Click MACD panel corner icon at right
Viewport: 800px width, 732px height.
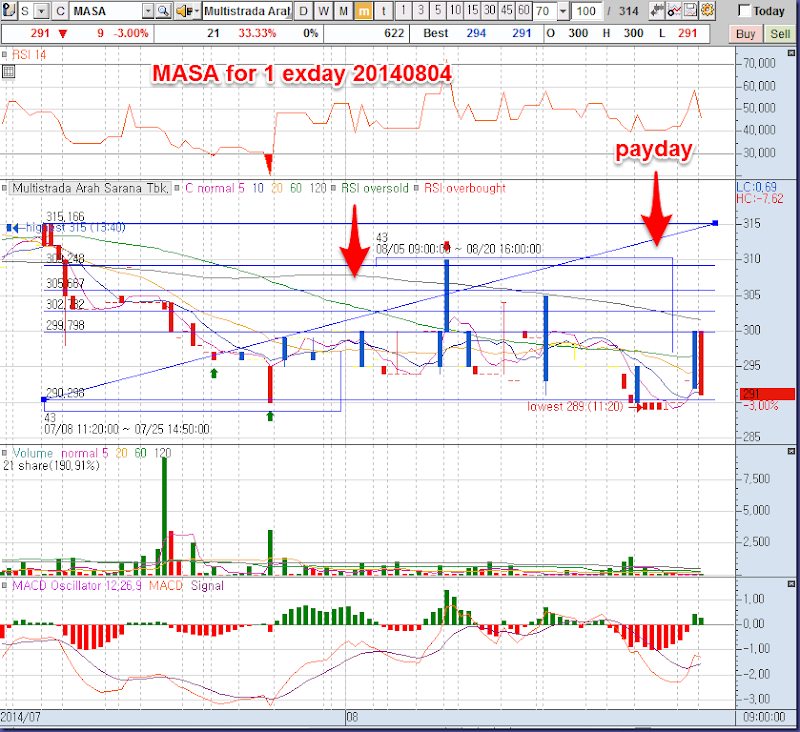[x=791, y=584]
